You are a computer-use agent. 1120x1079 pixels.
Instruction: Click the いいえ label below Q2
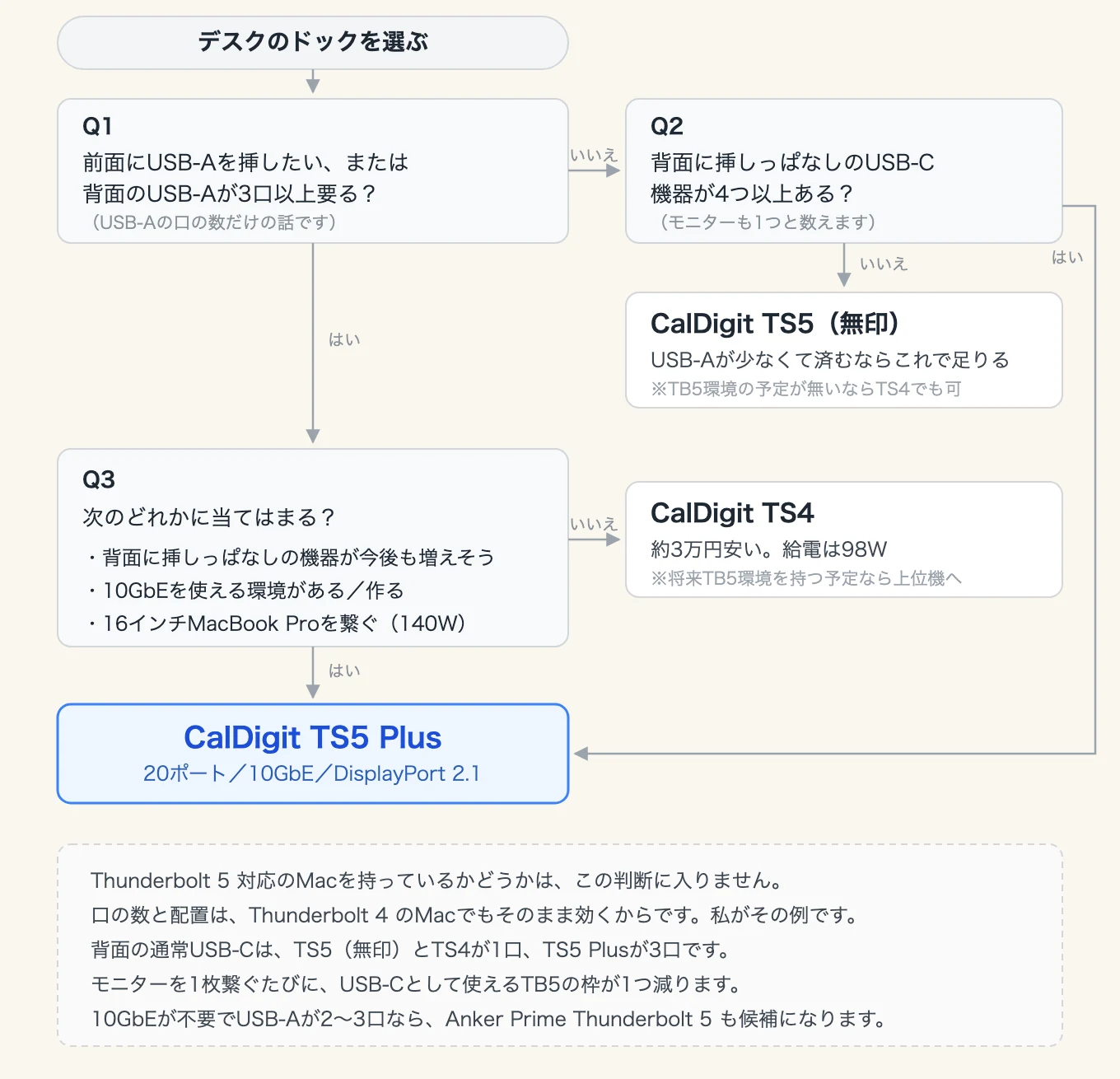click(x=884, y=264)
